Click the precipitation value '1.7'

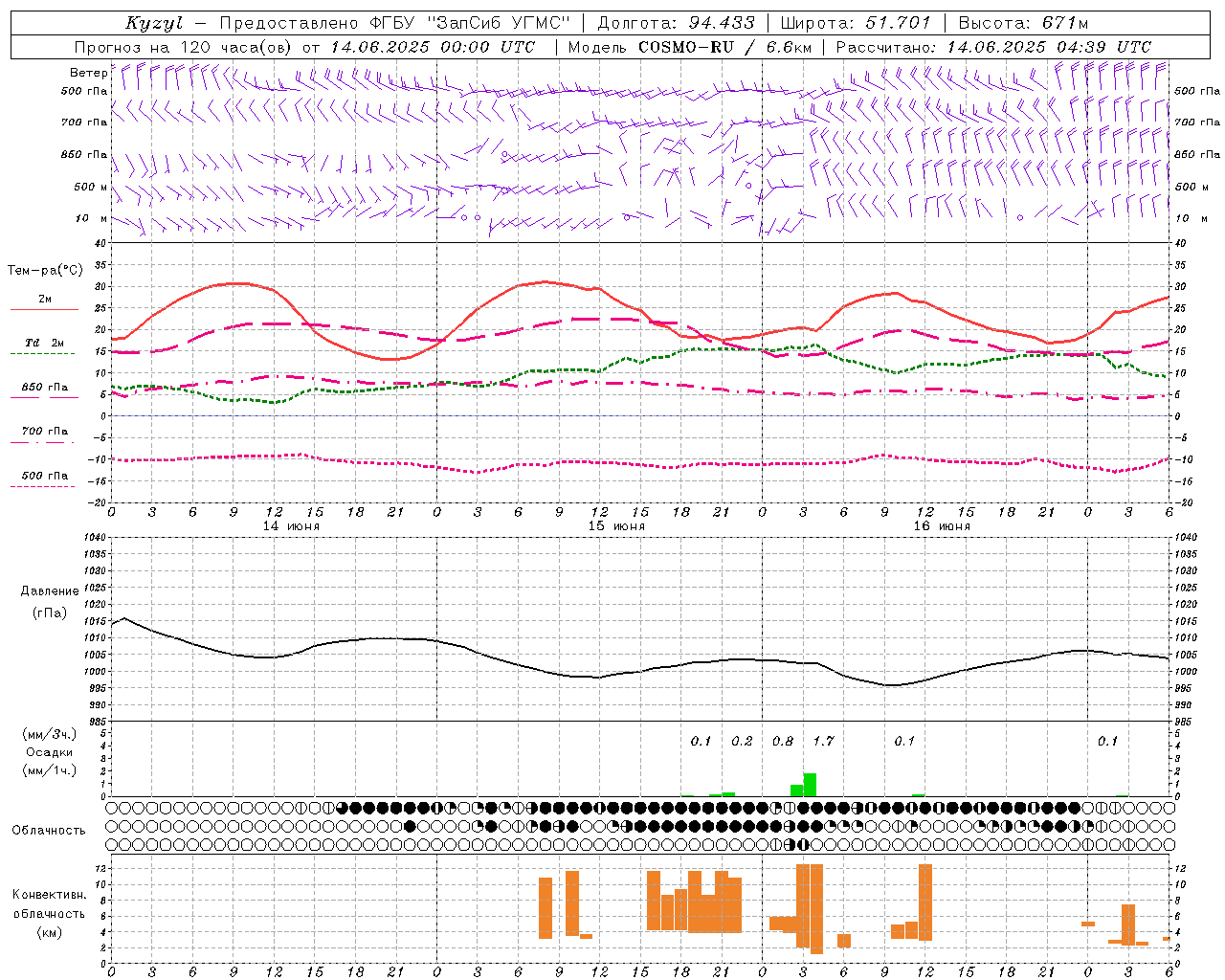[x=823, y=741]
